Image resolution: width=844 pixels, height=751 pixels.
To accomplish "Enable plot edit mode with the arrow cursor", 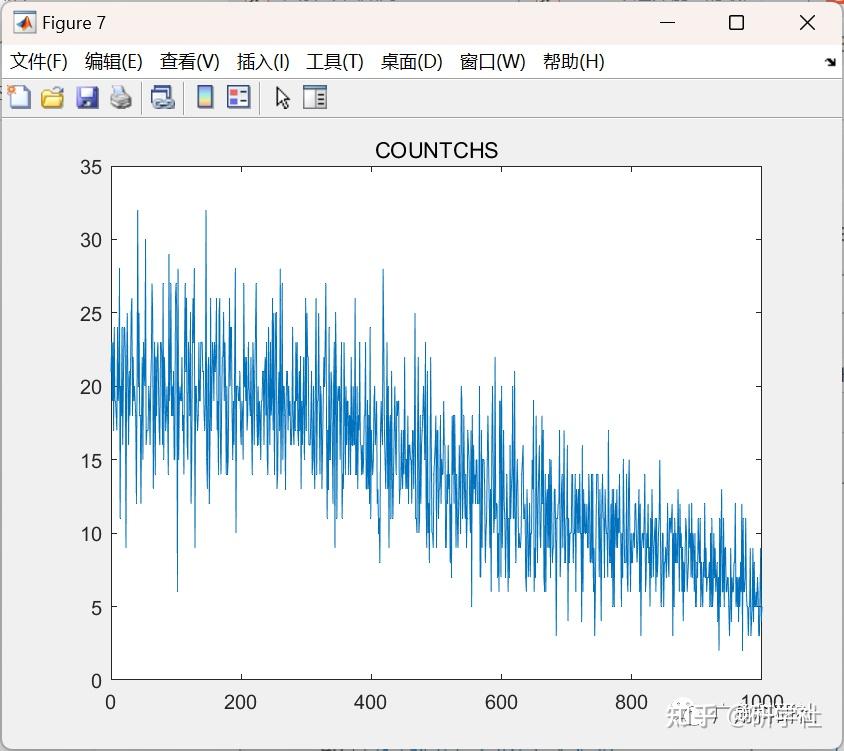I will coord(283,97).
